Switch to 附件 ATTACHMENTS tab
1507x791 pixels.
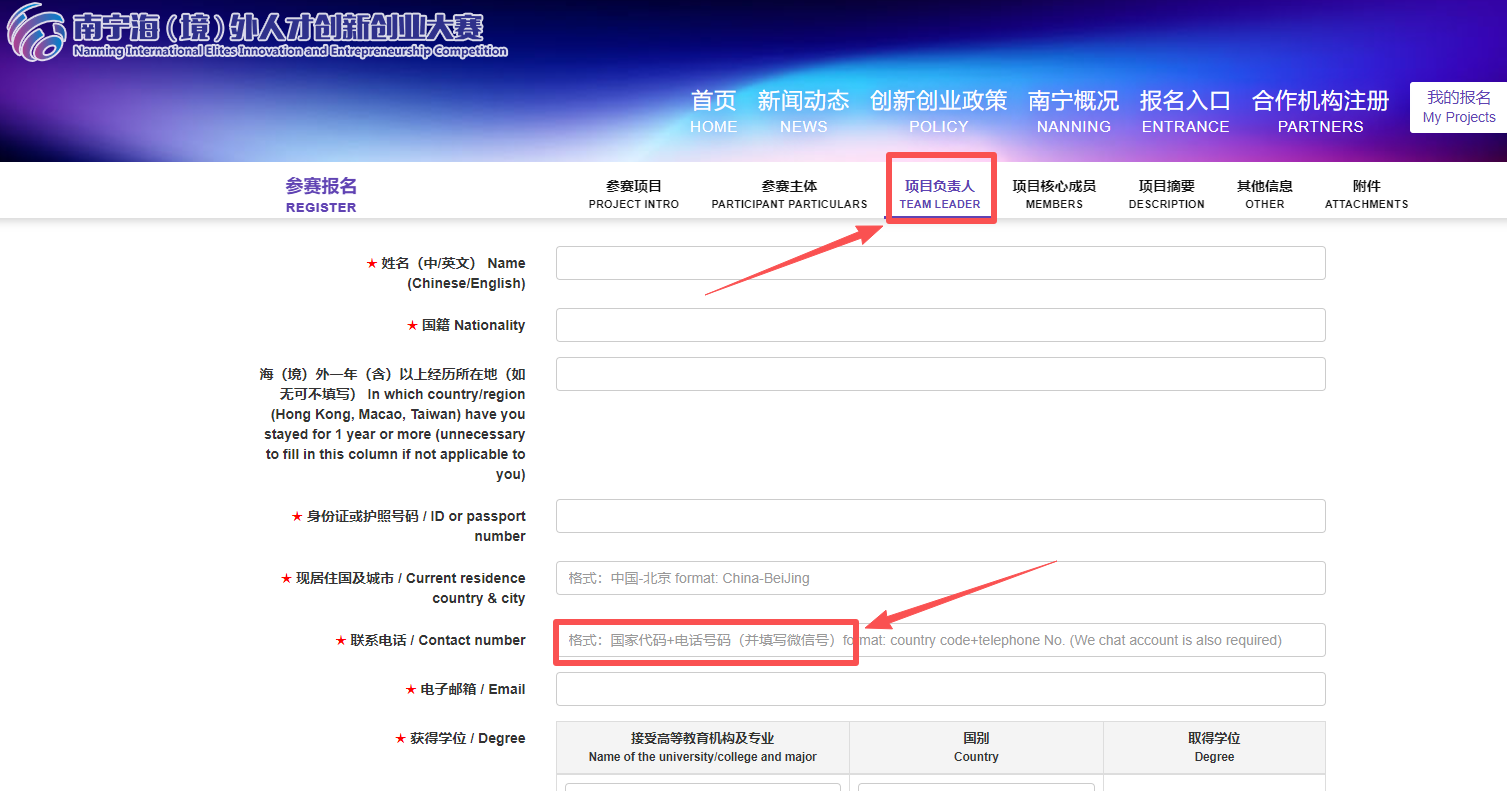(1366, 194)
